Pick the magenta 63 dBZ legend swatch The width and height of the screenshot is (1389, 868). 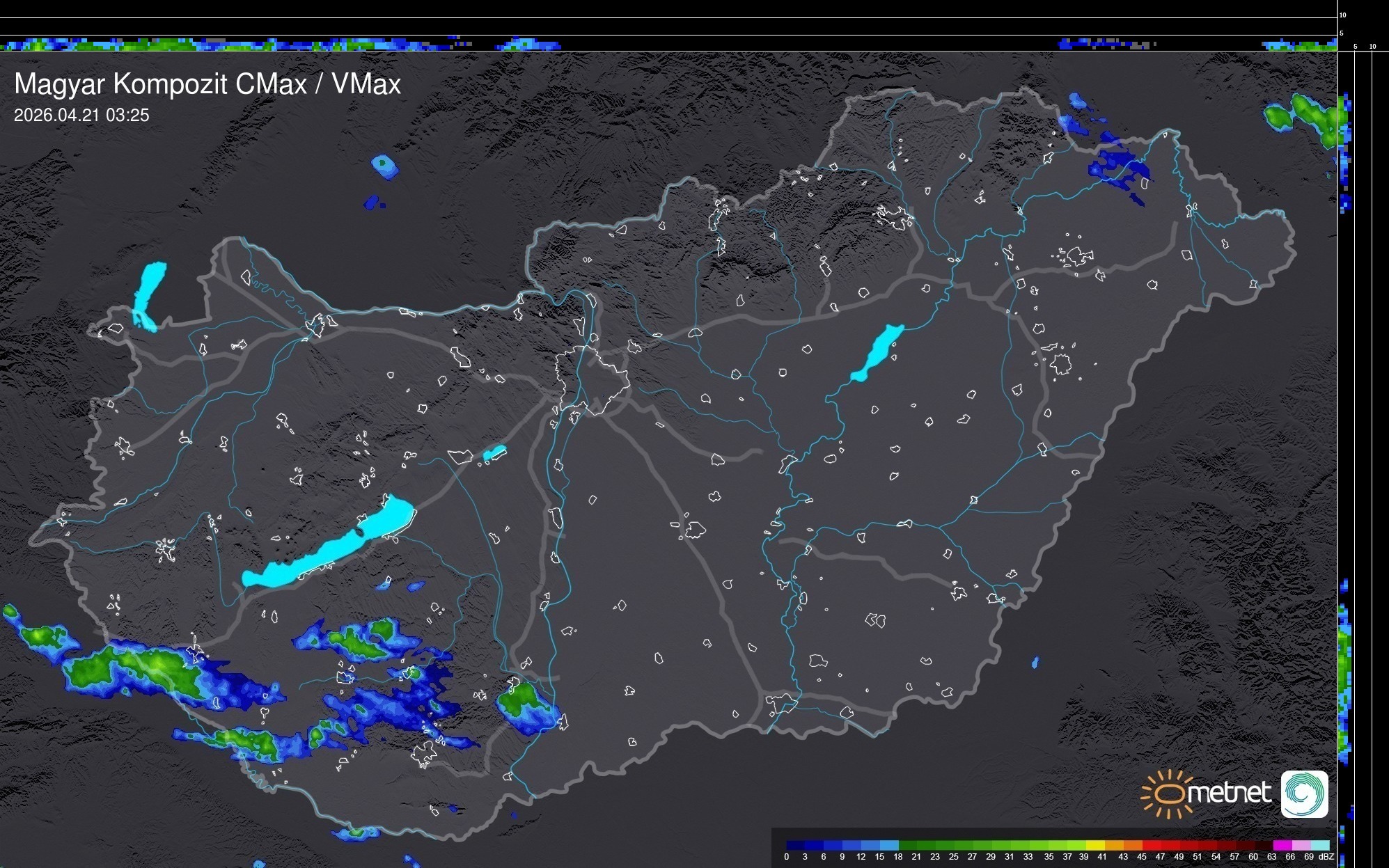click(x=1282, y=845)
